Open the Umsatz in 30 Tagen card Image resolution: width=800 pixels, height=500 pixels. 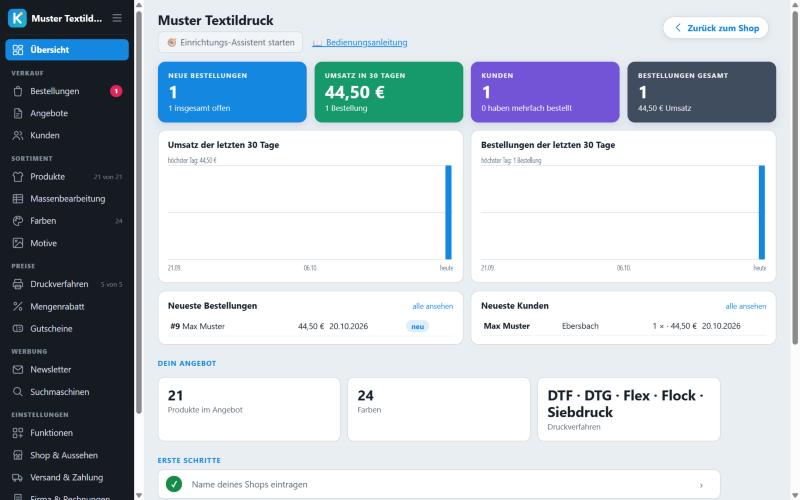389,92
